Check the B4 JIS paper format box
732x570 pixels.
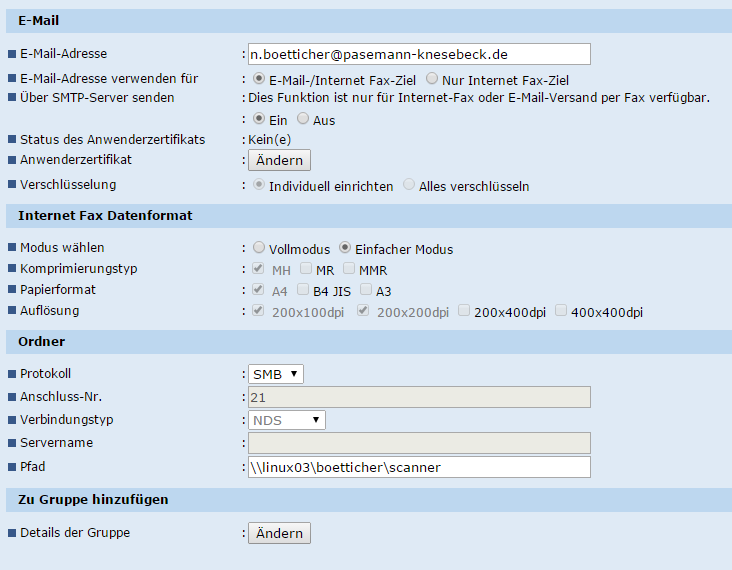point(303,290)
